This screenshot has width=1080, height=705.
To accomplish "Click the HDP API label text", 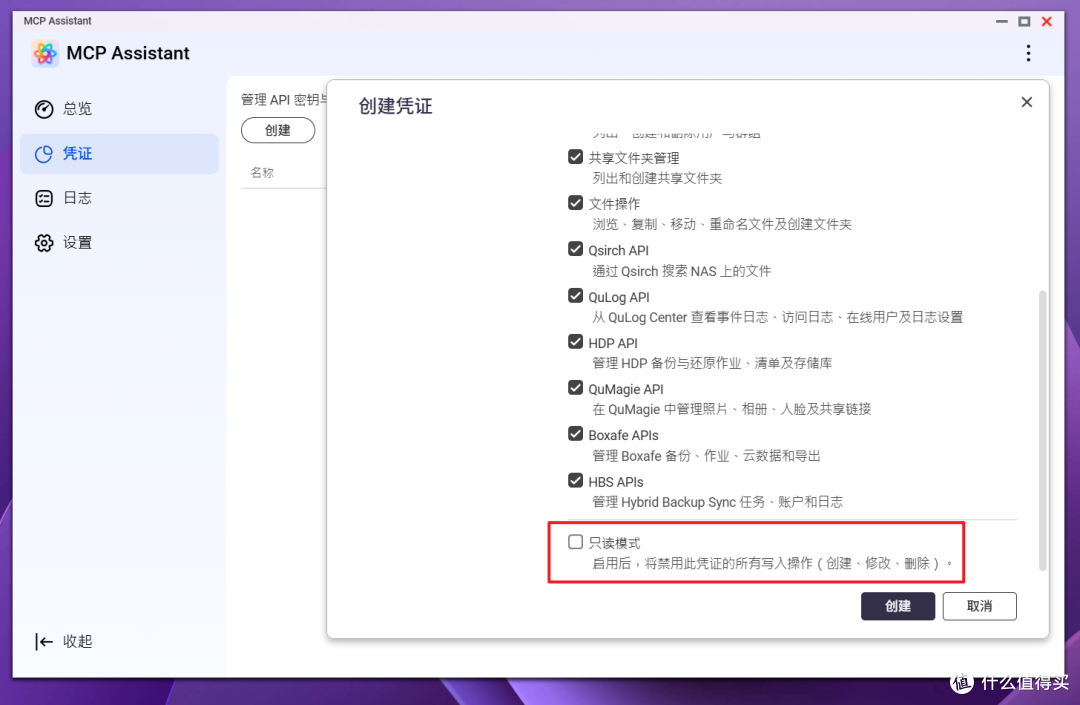I will [x=613, y=343].
